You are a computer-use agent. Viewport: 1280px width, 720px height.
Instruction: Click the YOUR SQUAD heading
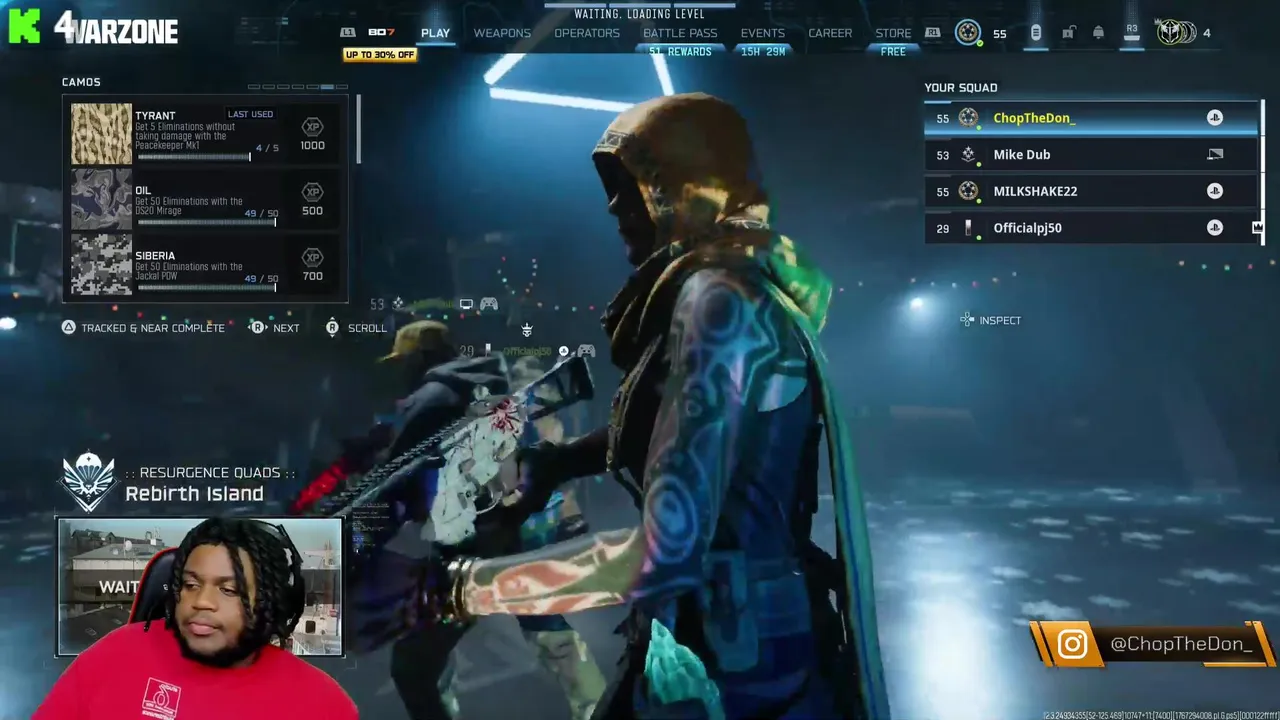pyautogui.click(x=960, y=88)
